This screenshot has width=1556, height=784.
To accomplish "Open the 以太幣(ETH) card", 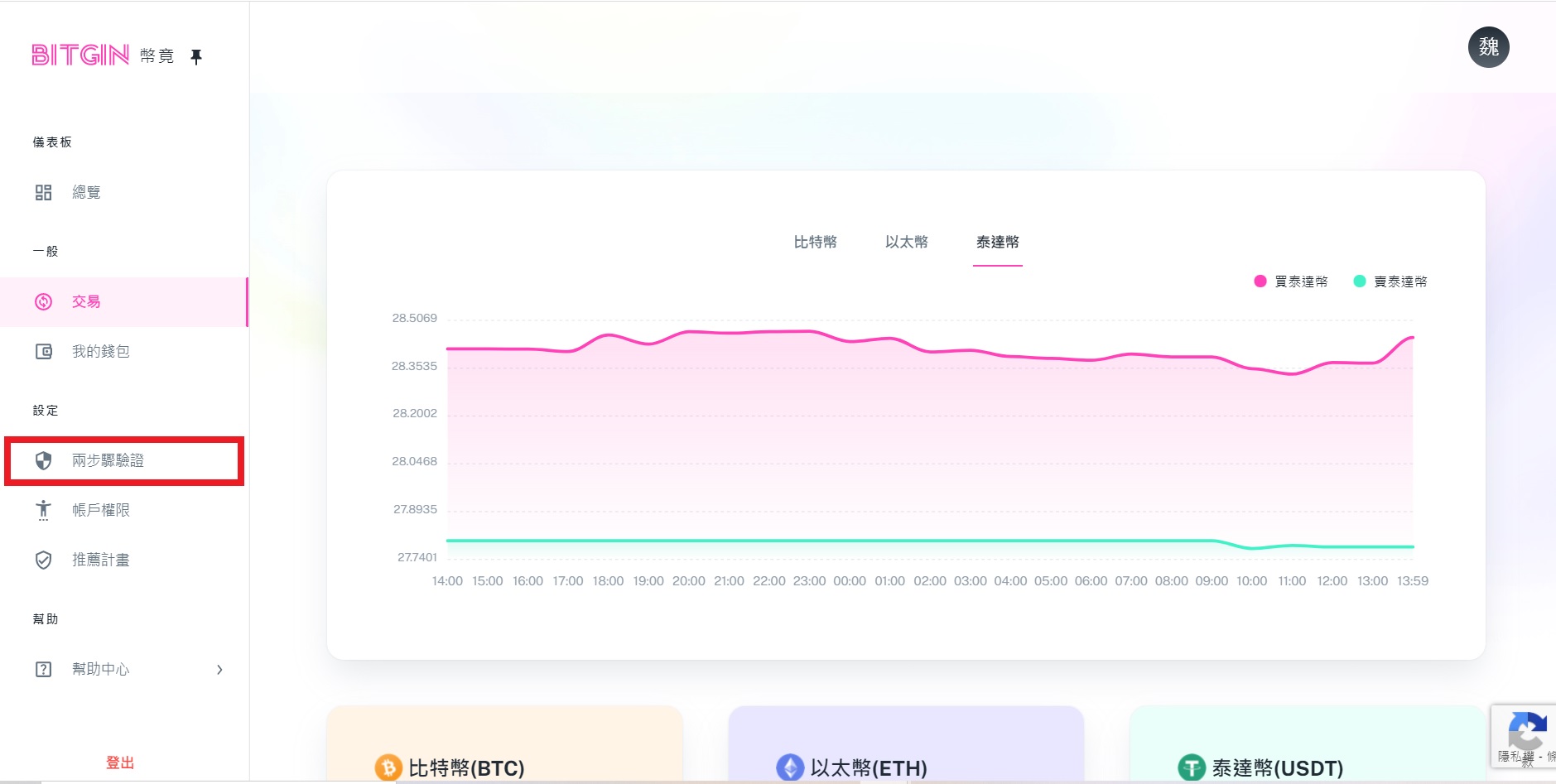I will (906, 745).
